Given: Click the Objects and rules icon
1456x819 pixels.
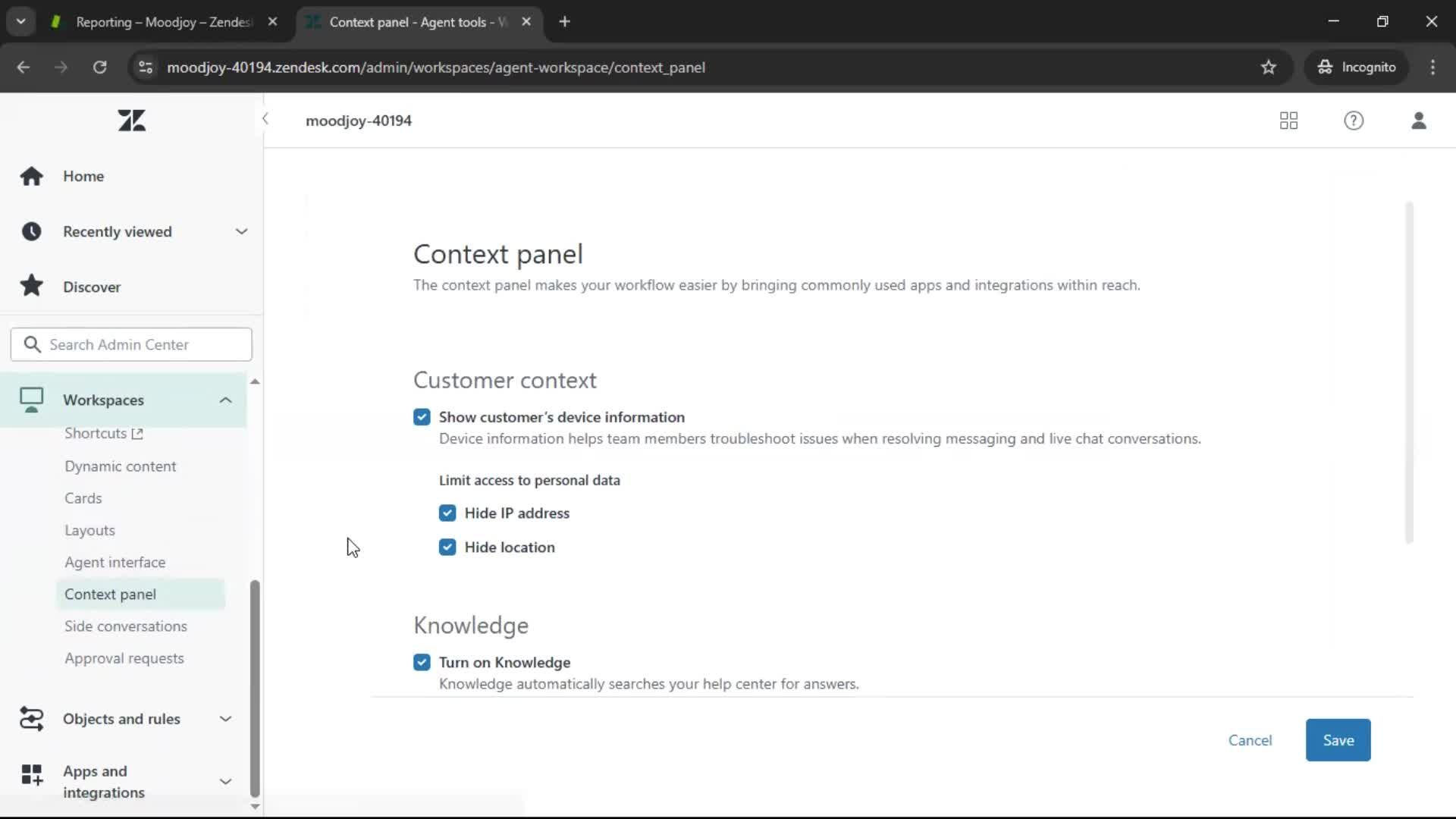Looking at the screenshot, I should [x=31, y=719].
